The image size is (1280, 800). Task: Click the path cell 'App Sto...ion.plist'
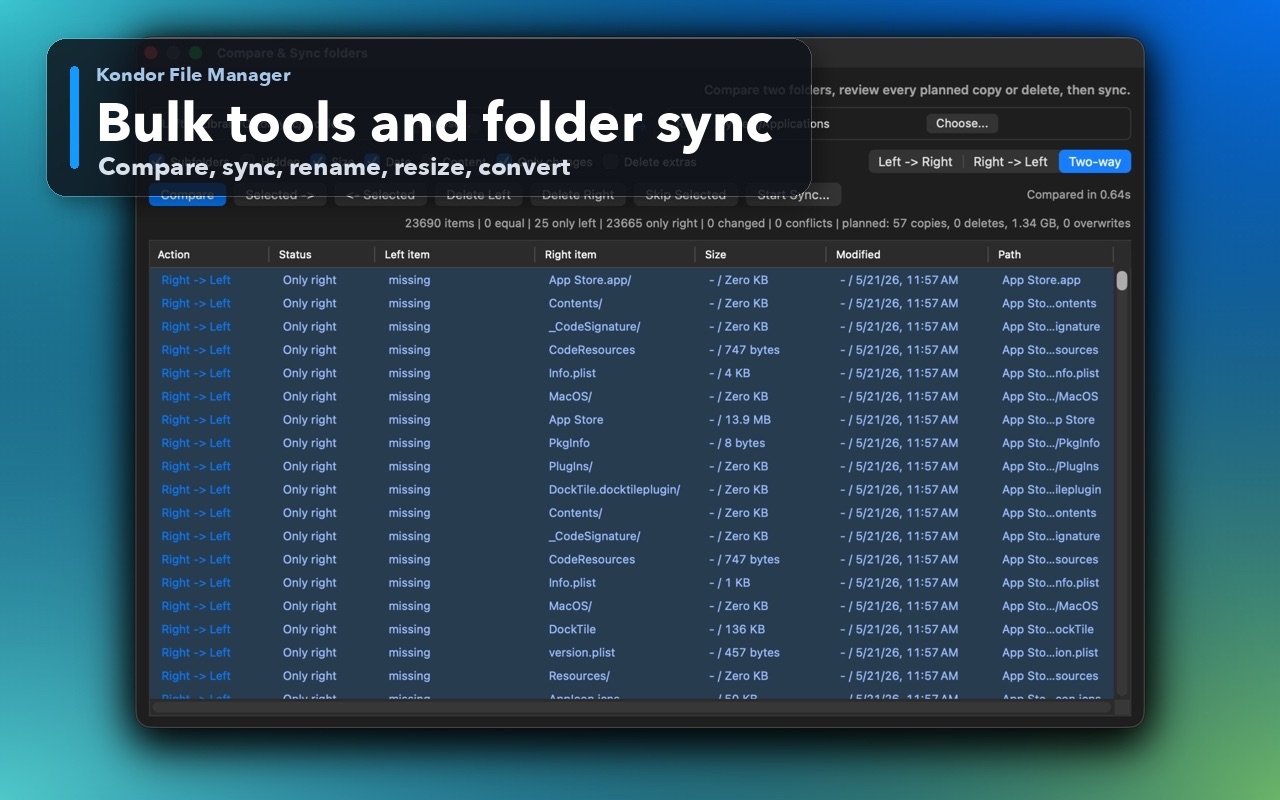(x=1050, y=652)
